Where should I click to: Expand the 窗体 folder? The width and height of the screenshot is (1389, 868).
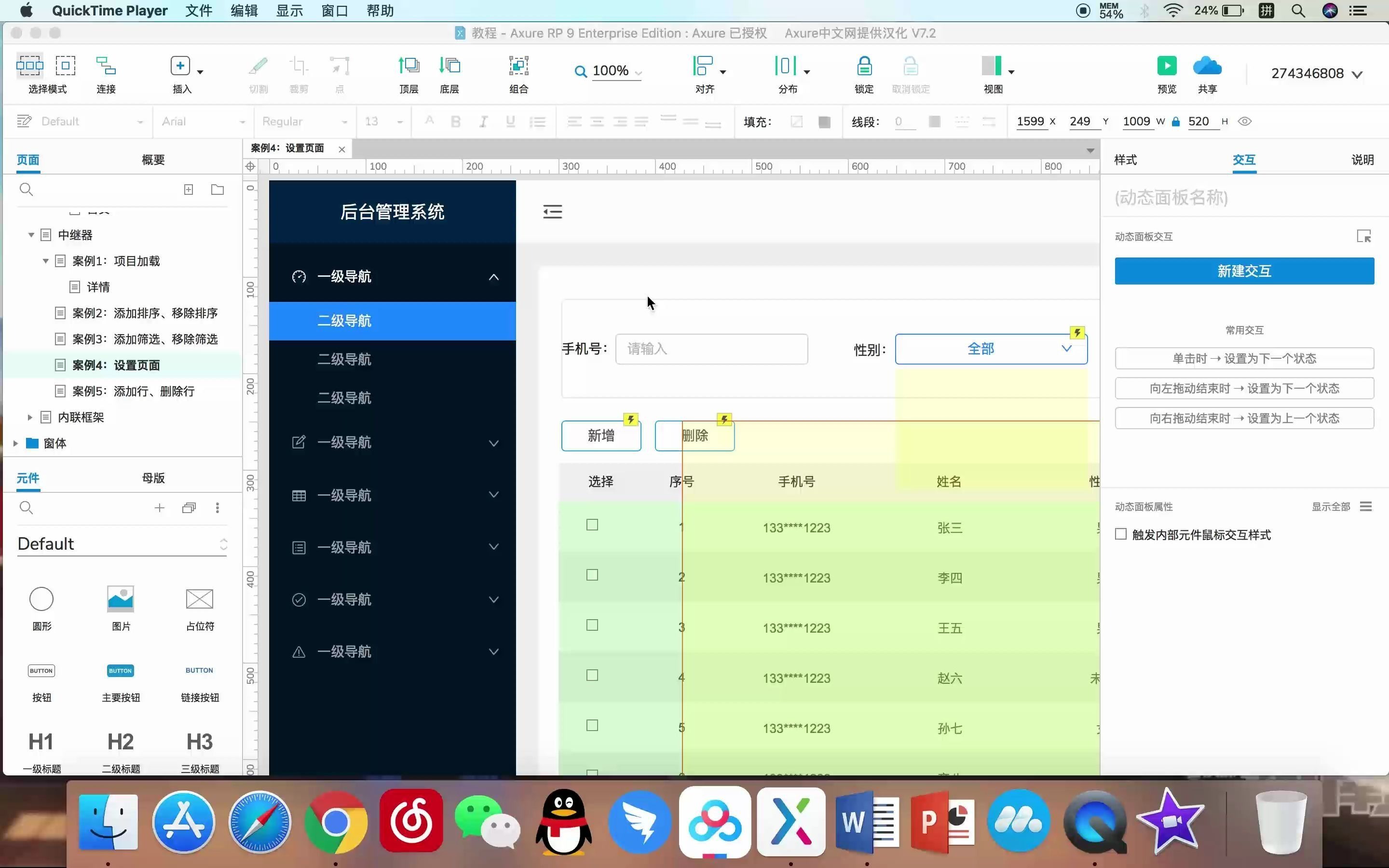point(15,443)
